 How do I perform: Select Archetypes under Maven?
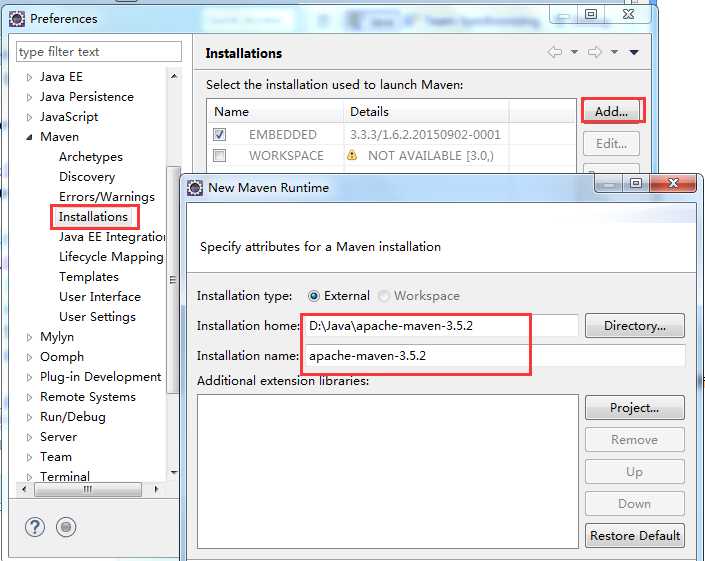coord(91,157)
